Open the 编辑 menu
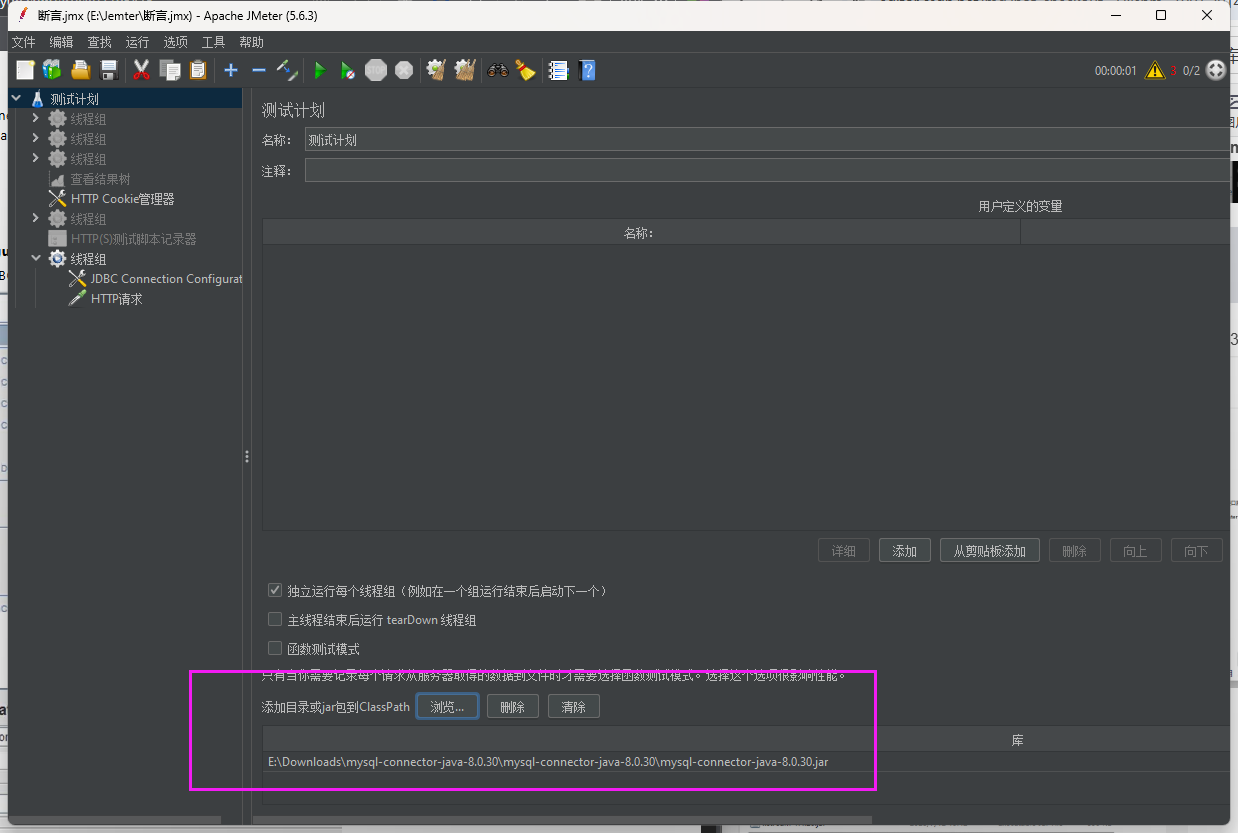 (61, 42)
